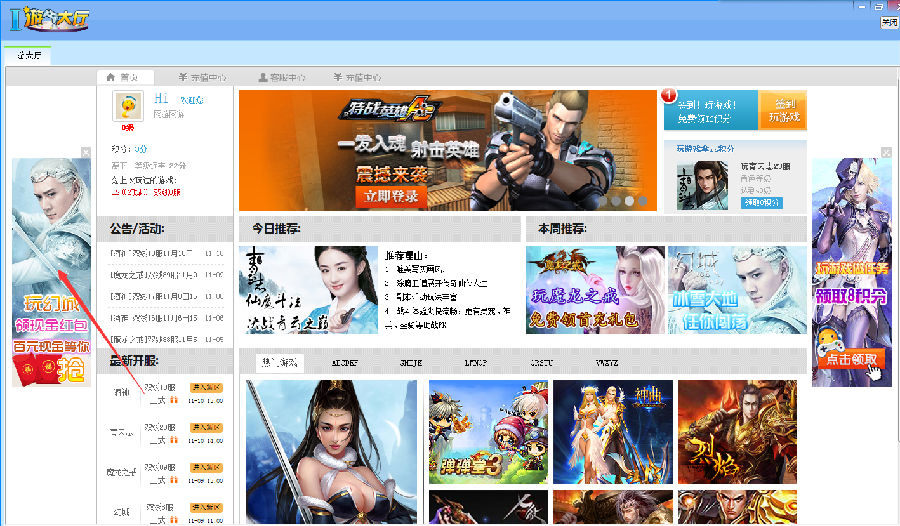Click the red link under user info

click(x=146, y=192)
